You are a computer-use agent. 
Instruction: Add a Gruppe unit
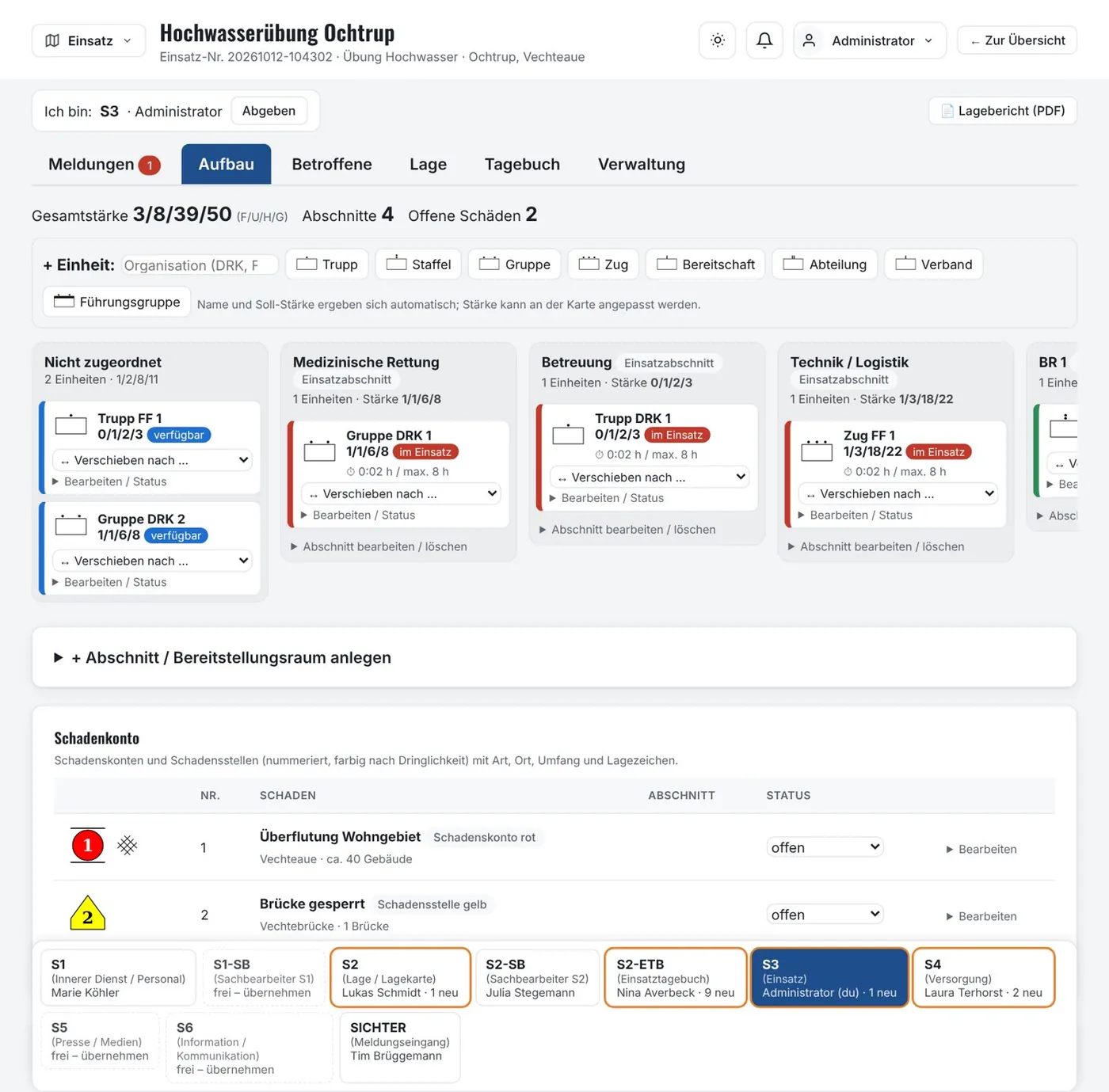click(515, 264)
